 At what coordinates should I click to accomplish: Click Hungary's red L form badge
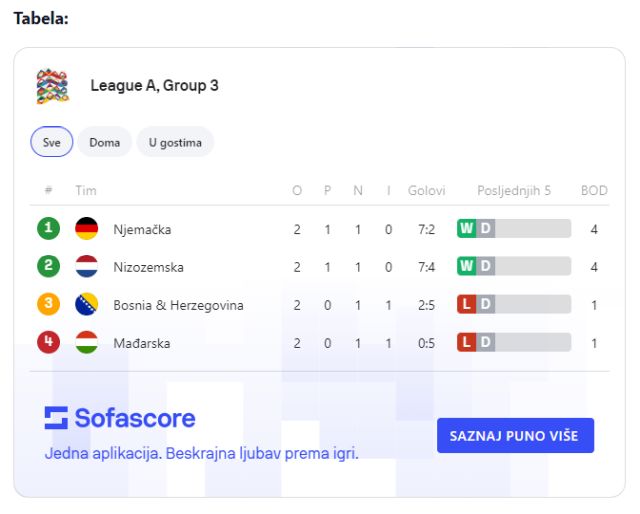pyautogui.click(x=466, y=343)
